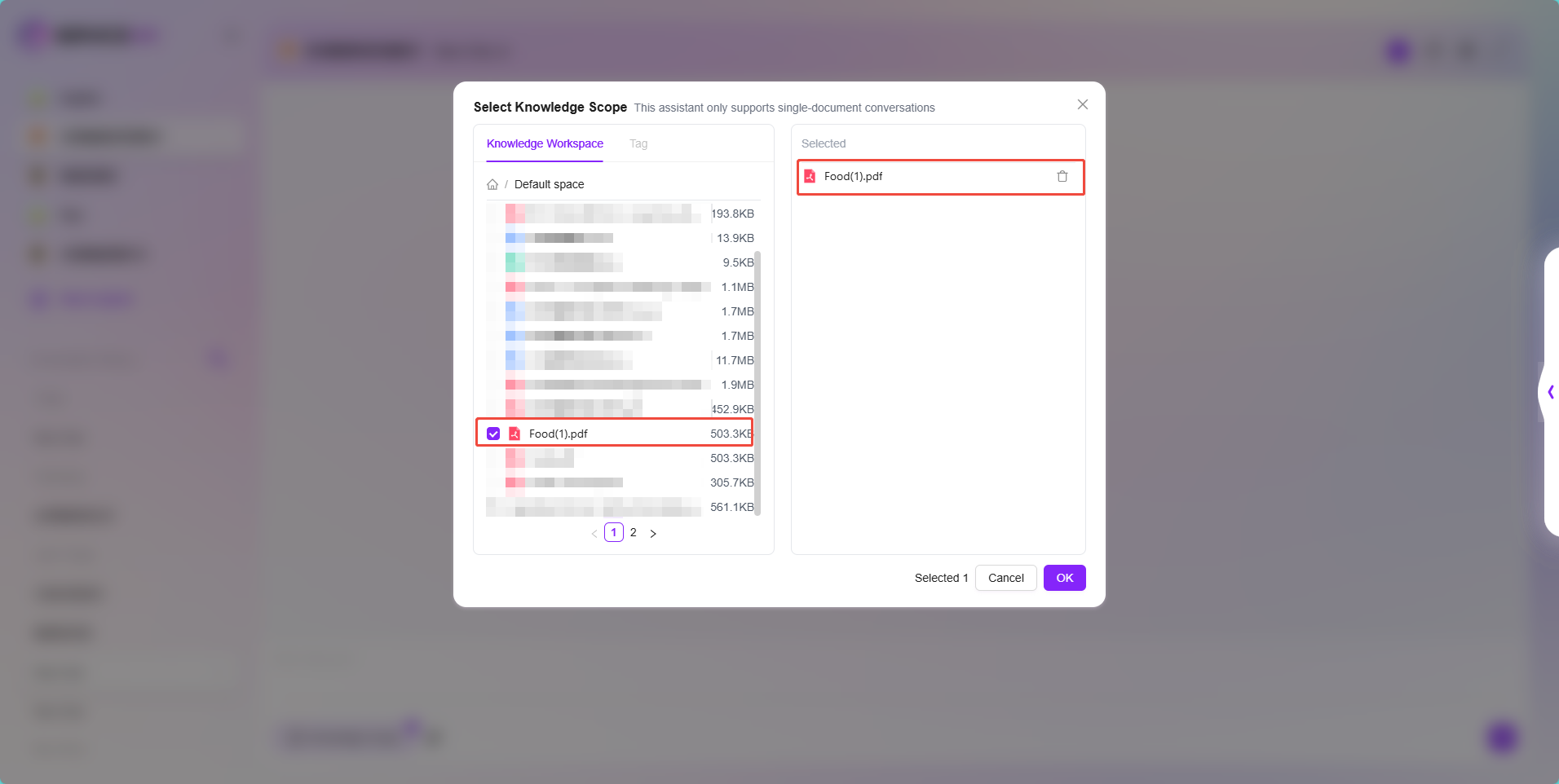Cancel the knowledge scope selection
1559x784 pixels.
pyautogui.click(x=1005, y=578)
